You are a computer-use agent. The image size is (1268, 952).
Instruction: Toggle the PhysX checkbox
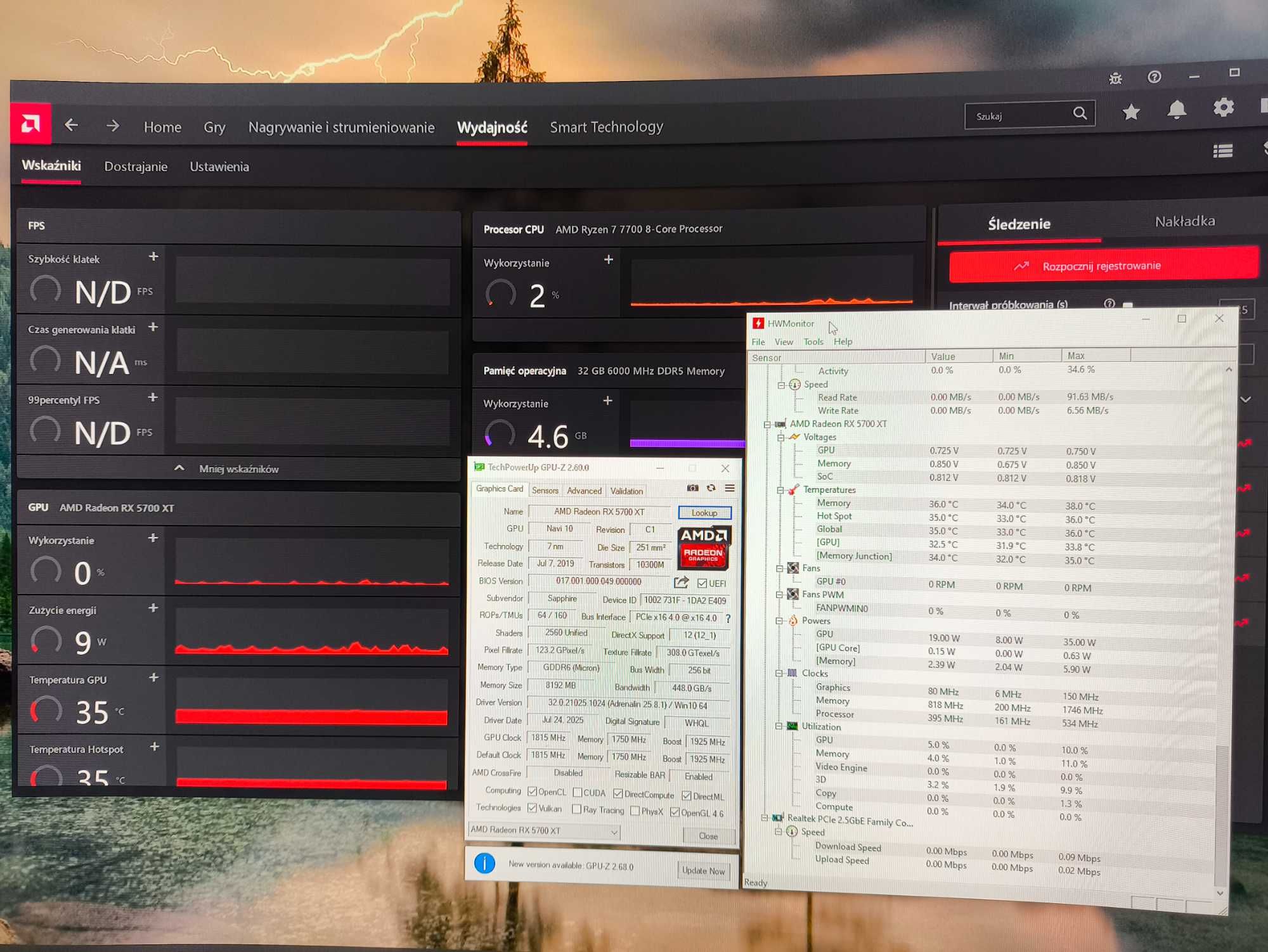coord(635,811)
